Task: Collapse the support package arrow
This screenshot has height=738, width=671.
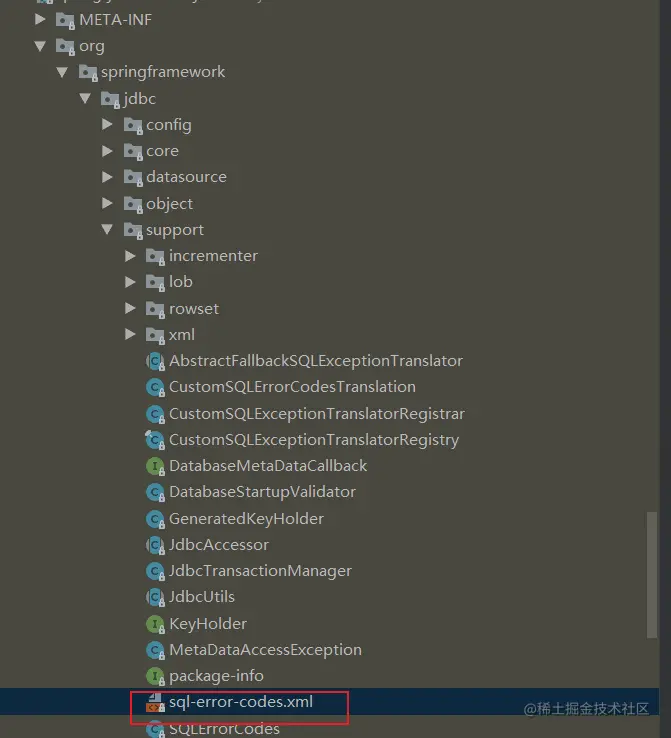Action: point(107,229)
